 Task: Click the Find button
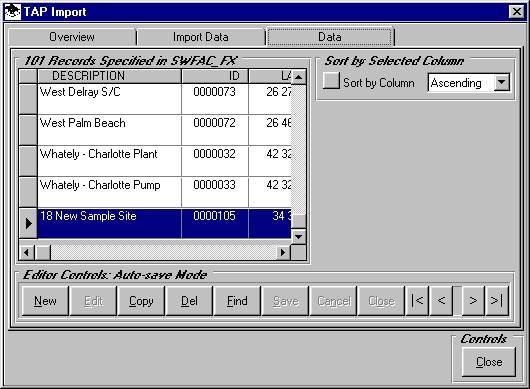[x=237, y=301]
